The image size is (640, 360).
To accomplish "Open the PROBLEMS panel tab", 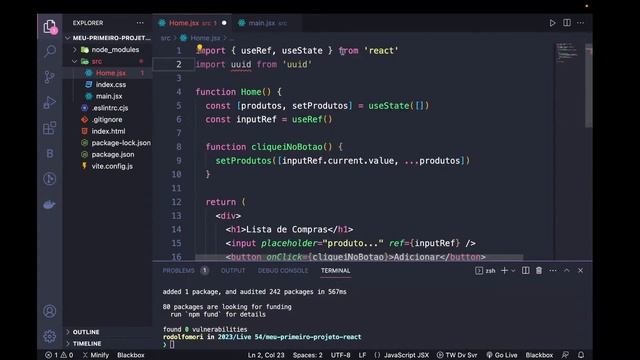I will click(x=179, y=271).
